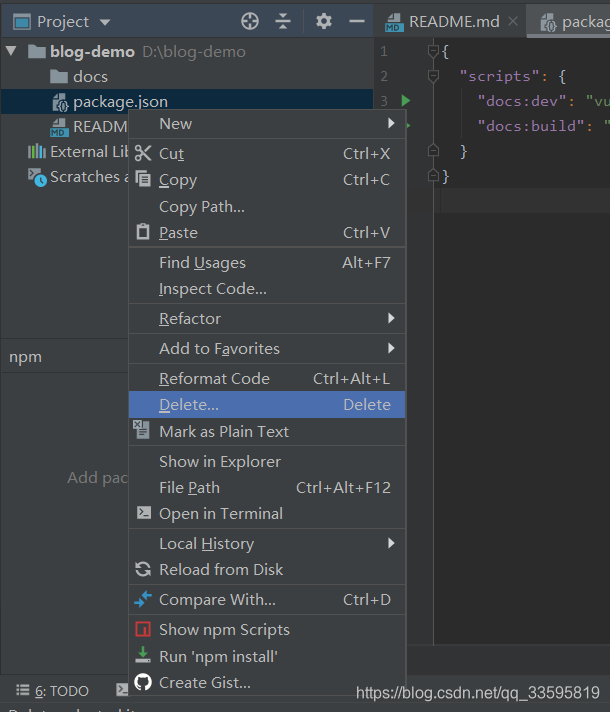
Task: Click the red npm Scripts icon
Action: 143,629
